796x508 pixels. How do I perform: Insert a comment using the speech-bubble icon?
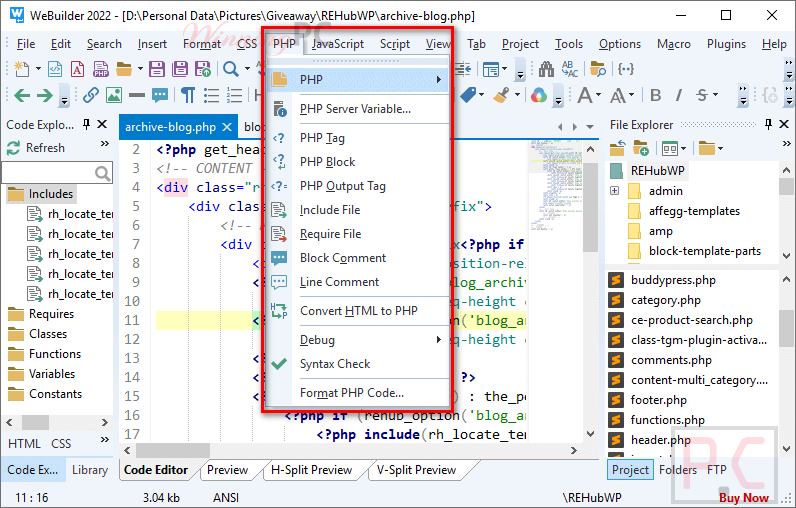tap(160, 95)
